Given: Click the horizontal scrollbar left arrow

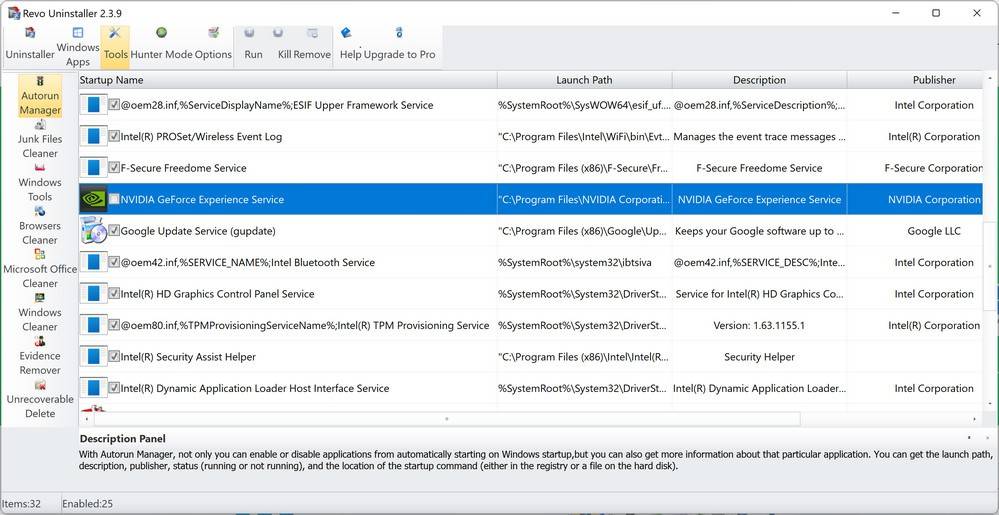Looking at the screenshot, I should click(87, 419).
